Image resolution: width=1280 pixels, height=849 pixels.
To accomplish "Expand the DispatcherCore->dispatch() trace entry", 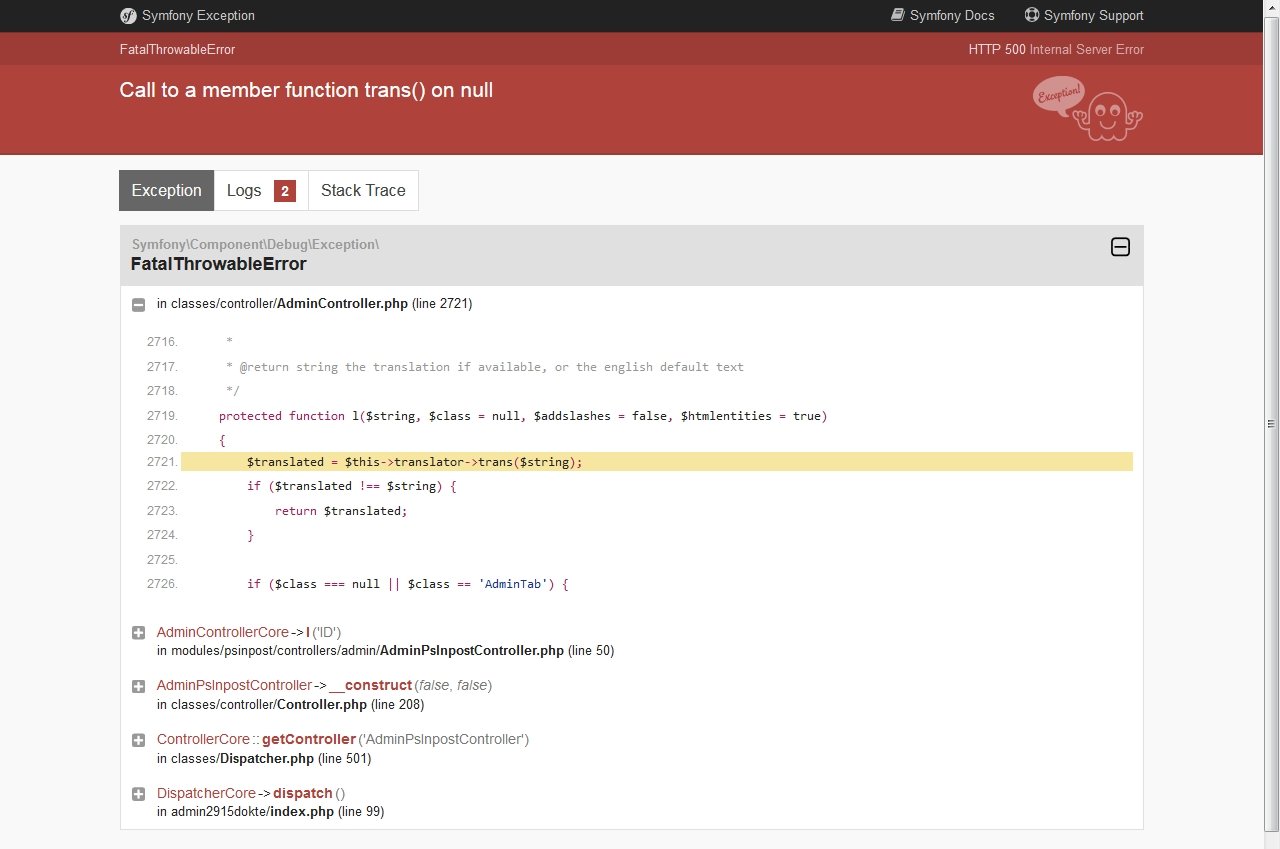I will pyautogui.click(x=138, y=794).
